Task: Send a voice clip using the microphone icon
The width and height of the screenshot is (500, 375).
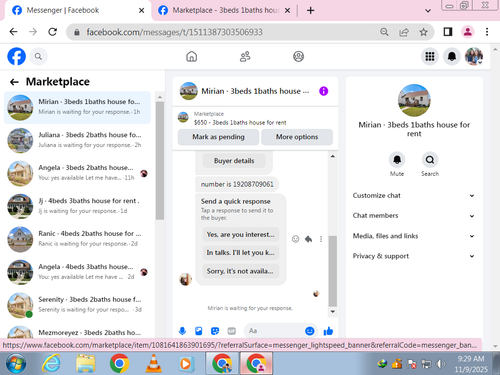Action: 182,331
